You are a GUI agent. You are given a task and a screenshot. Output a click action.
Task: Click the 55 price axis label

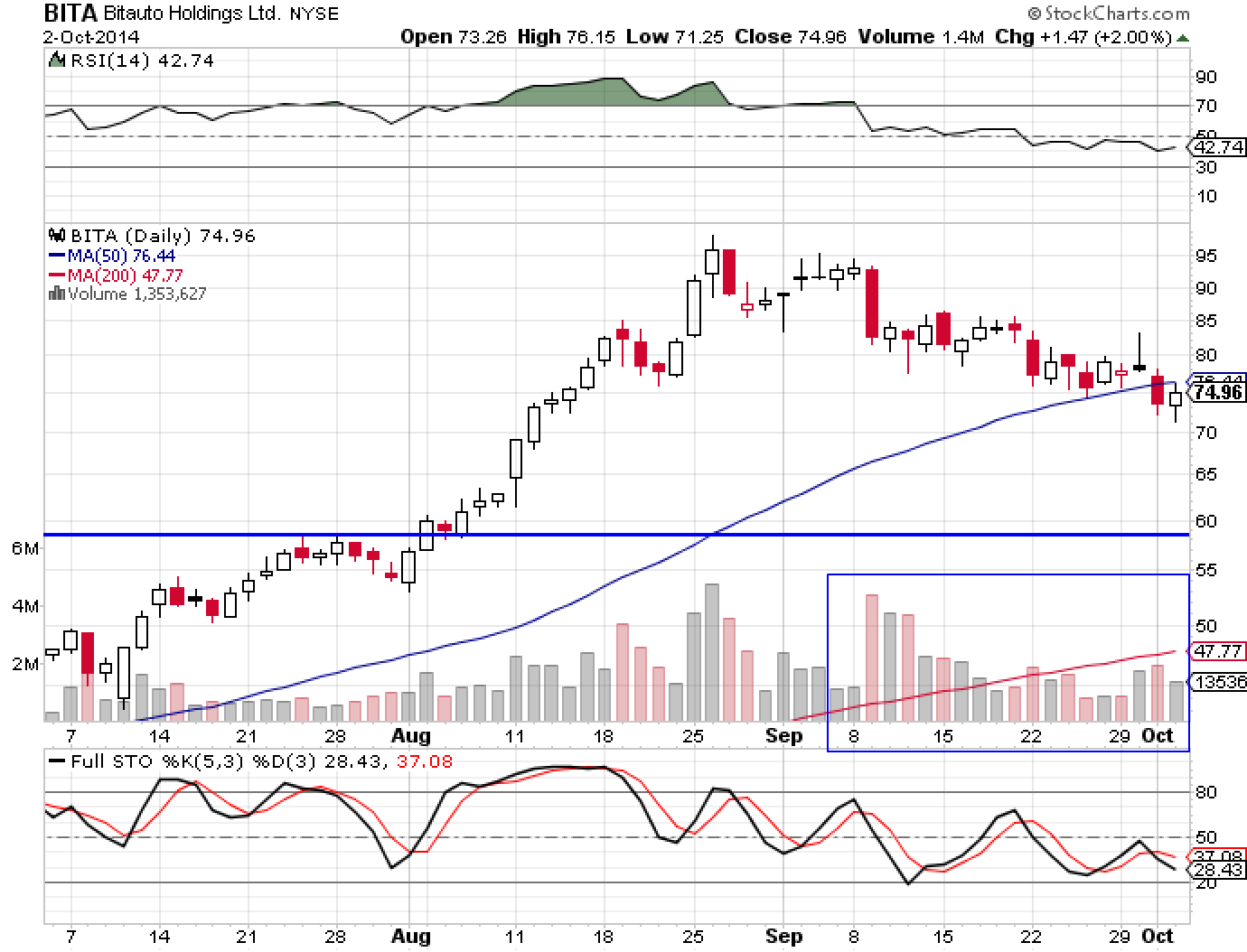1205,570
